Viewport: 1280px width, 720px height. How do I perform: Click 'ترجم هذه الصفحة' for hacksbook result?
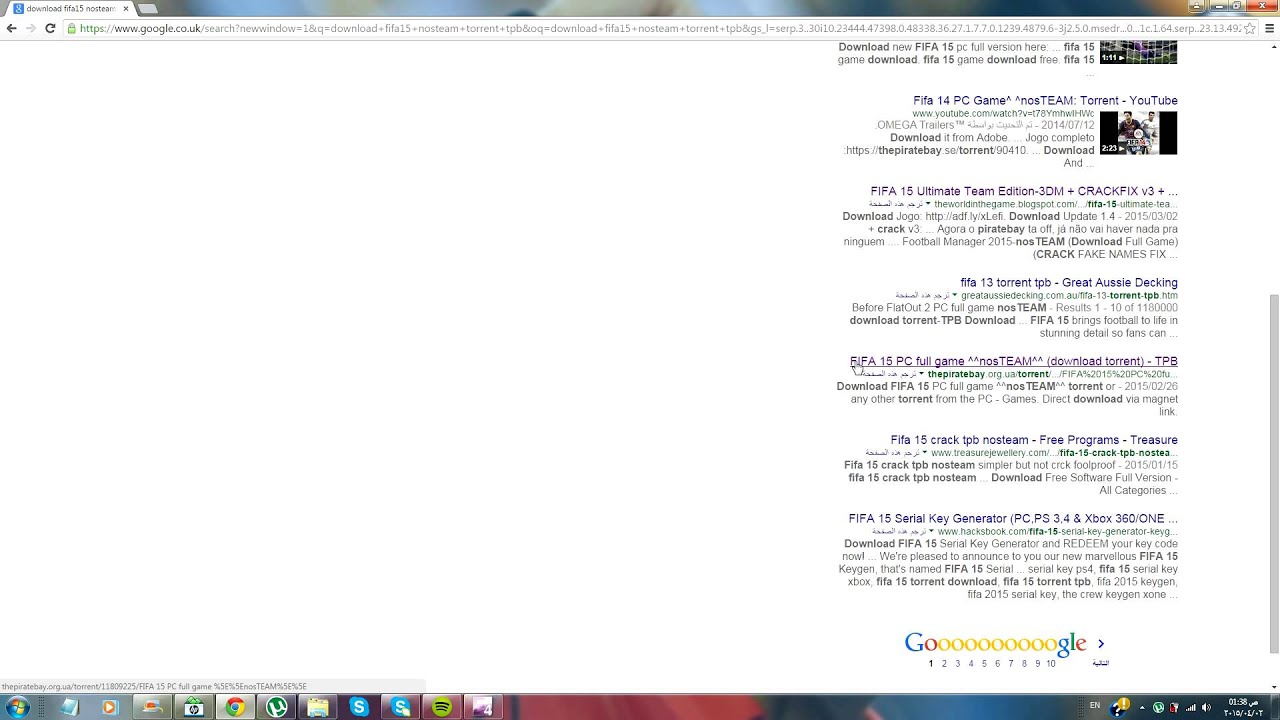tap(899, 531)
